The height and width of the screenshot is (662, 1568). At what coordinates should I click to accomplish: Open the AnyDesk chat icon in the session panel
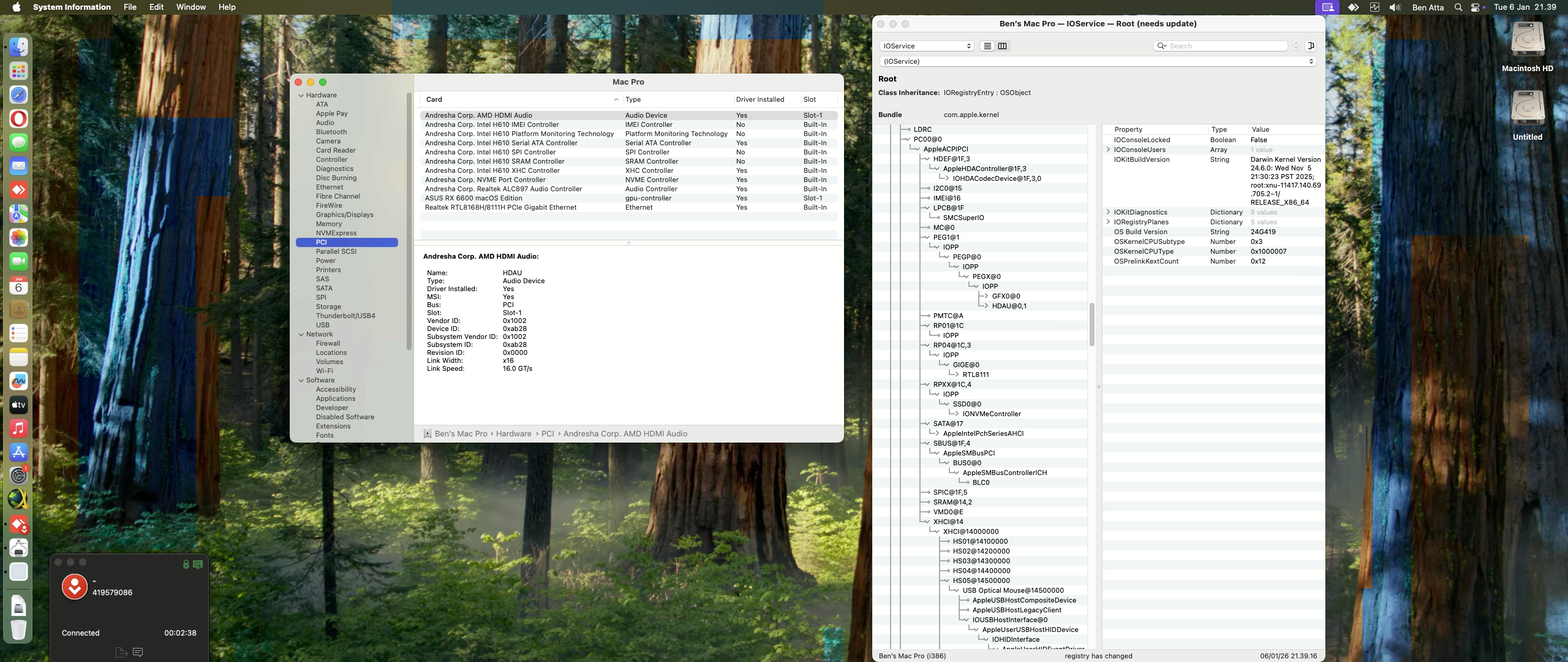pyautogui.click(x=138, y=652)
